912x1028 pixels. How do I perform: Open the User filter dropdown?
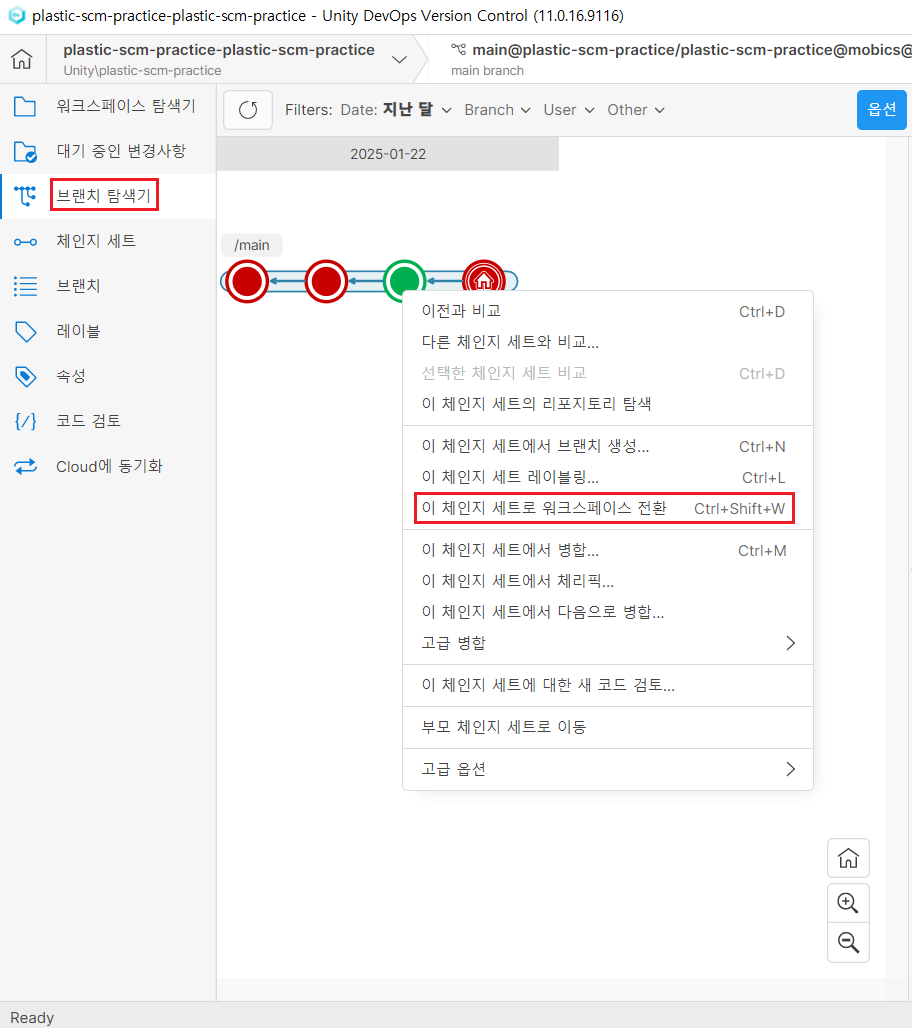tap(568, 109)
